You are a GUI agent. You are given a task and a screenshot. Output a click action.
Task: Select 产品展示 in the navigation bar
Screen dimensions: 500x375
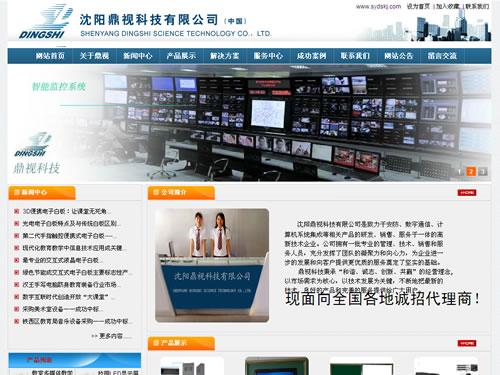click(x=181, y=56)
